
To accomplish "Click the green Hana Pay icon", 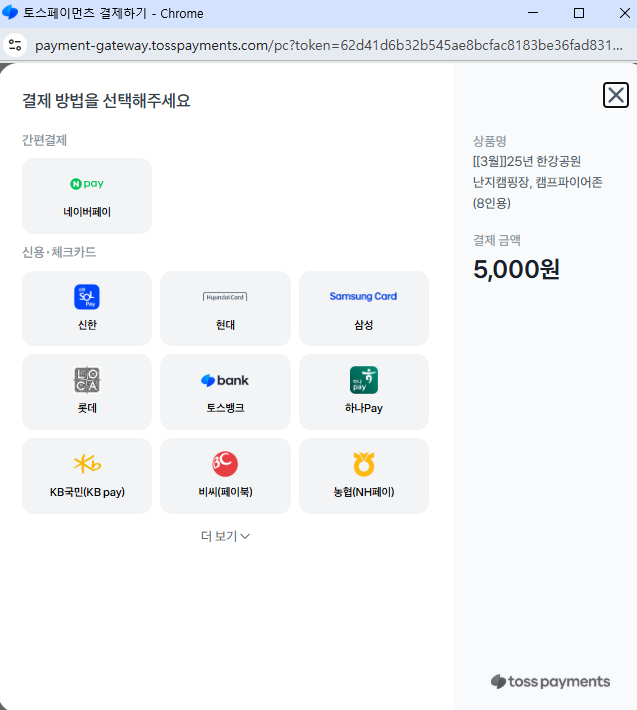I will click(364, 380).
